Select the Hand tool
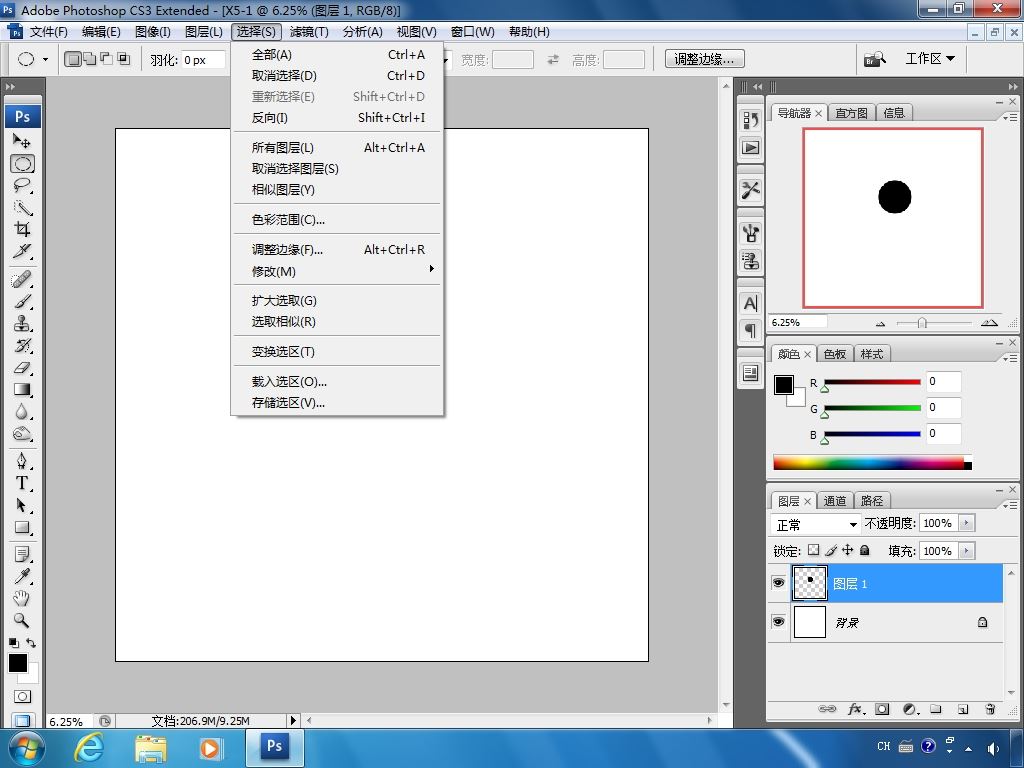The height and width of the screenshot is (768, 1024). pos(22,598)
